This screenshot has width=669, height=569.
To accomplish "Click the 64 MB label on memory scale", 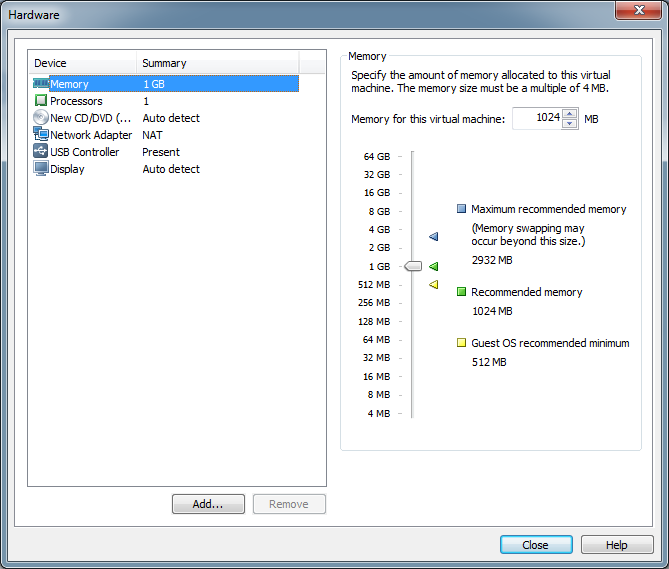I will tap(376, 340).
